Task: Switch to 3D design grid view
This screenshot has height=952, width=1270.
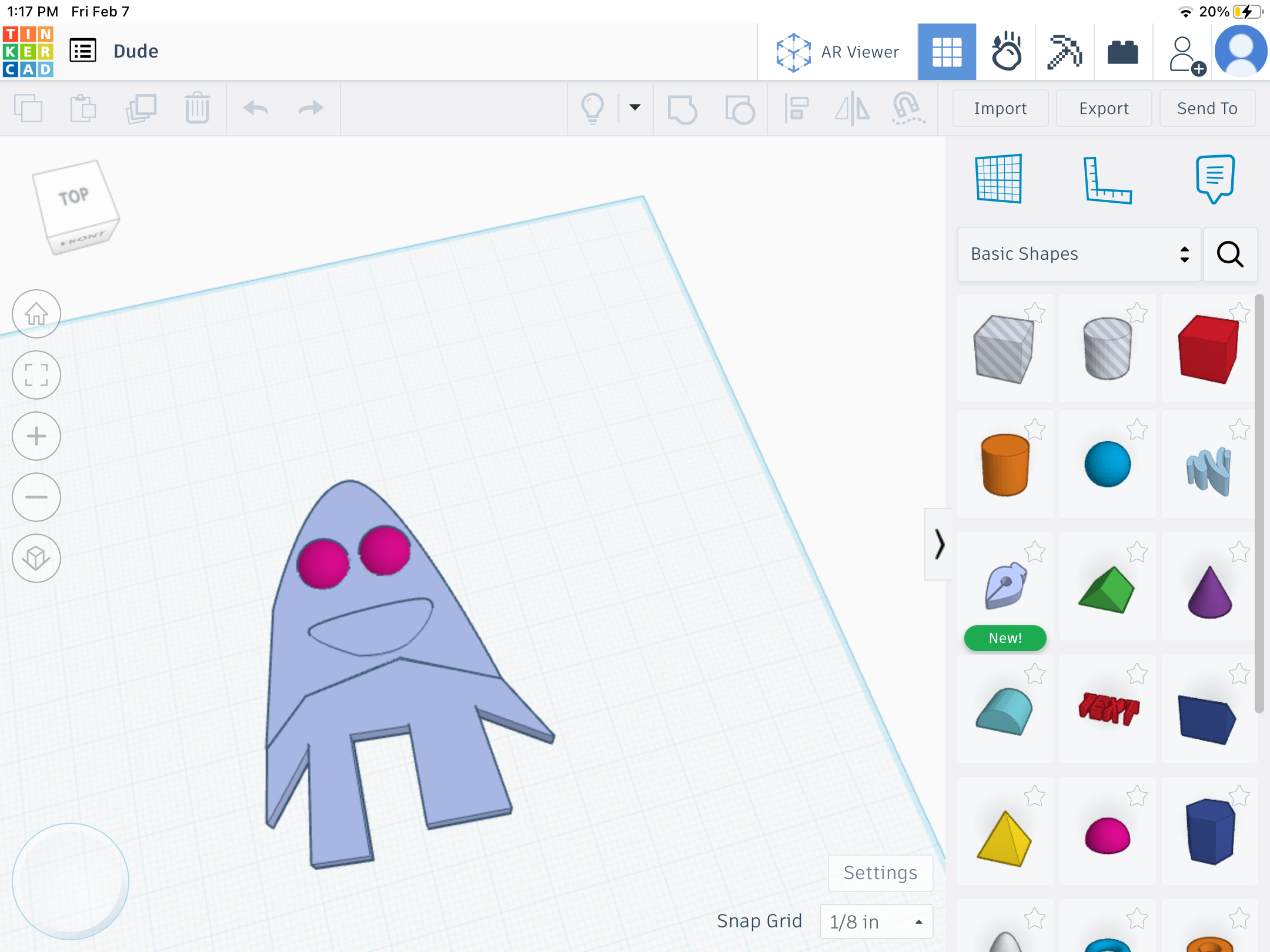Action: pyautogui.click(x=947, y=52)
